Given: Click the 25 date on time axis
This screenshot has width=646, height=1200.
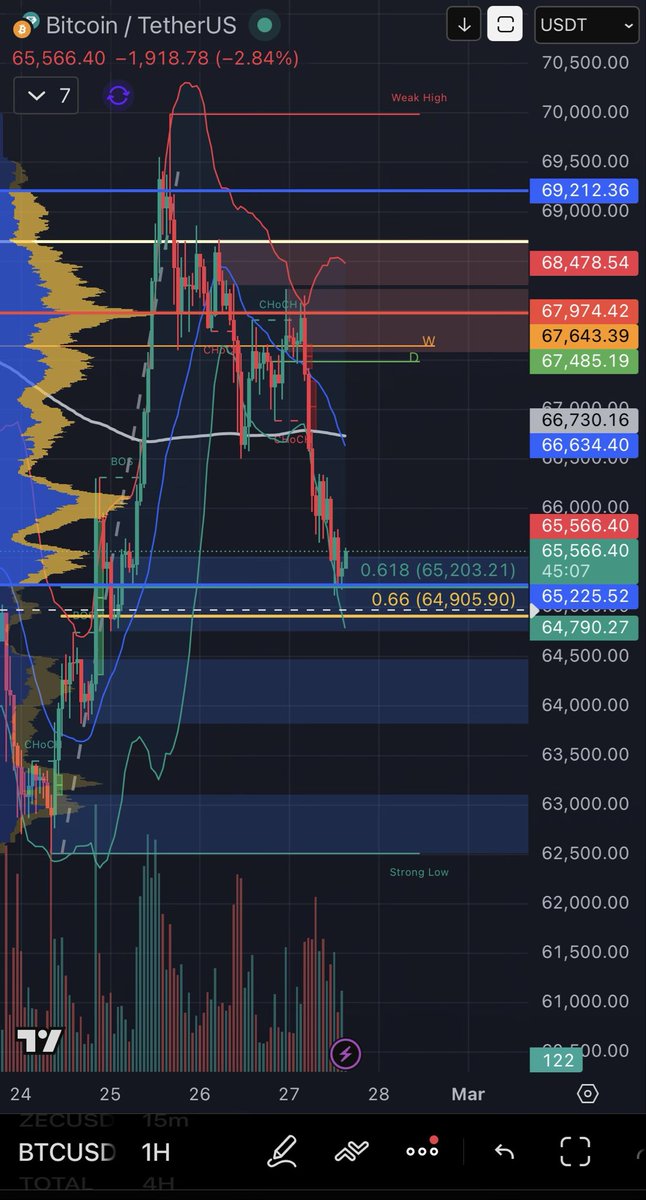Looking at the screenshot, I should click(x=110, y=1094).
